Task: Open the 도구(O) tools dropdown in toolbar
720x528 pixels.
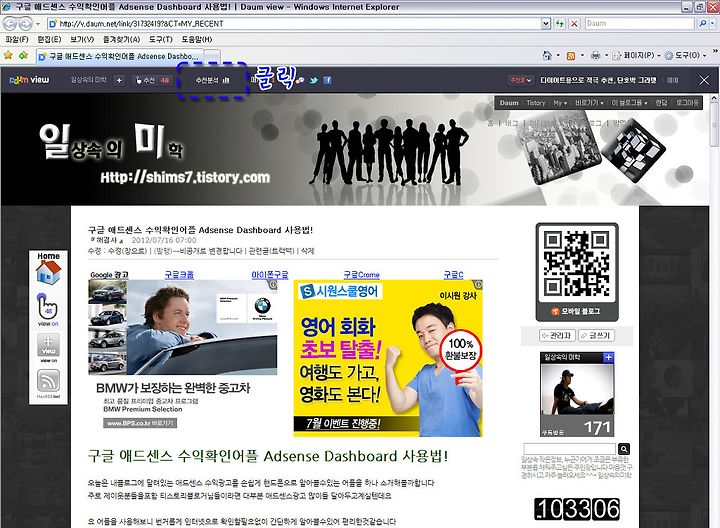Action: point(685,56)
